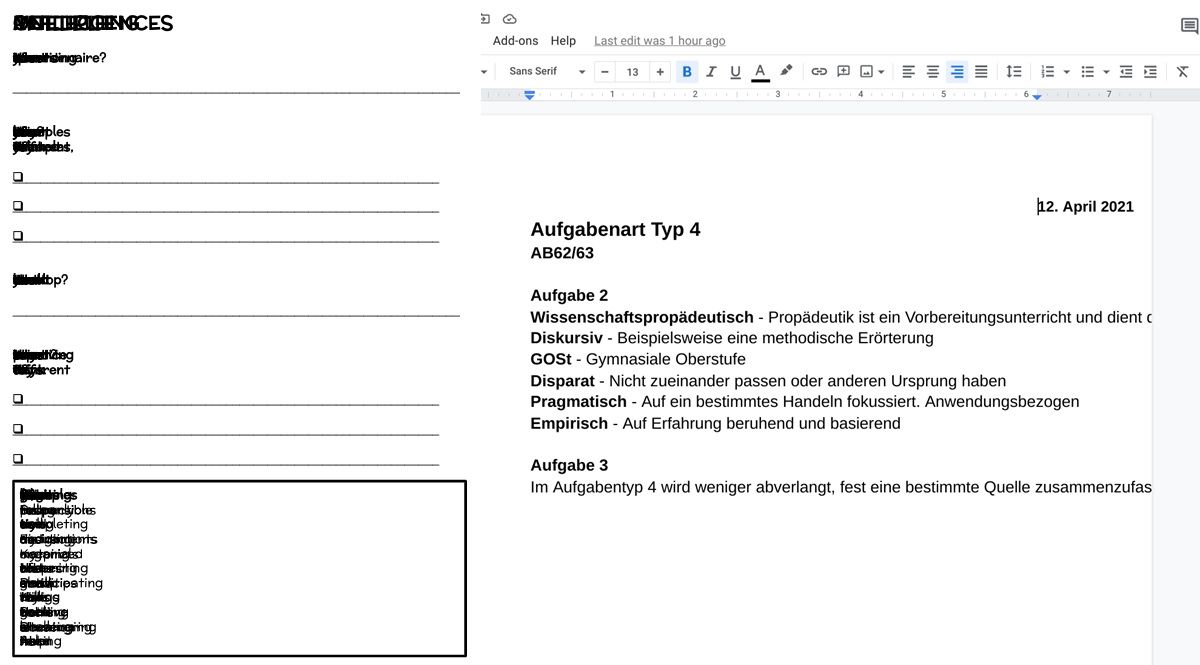Screen dimensions: 1200x665
Task: Click the left indent marker on ruler
Action: click(x=530, y=95)
